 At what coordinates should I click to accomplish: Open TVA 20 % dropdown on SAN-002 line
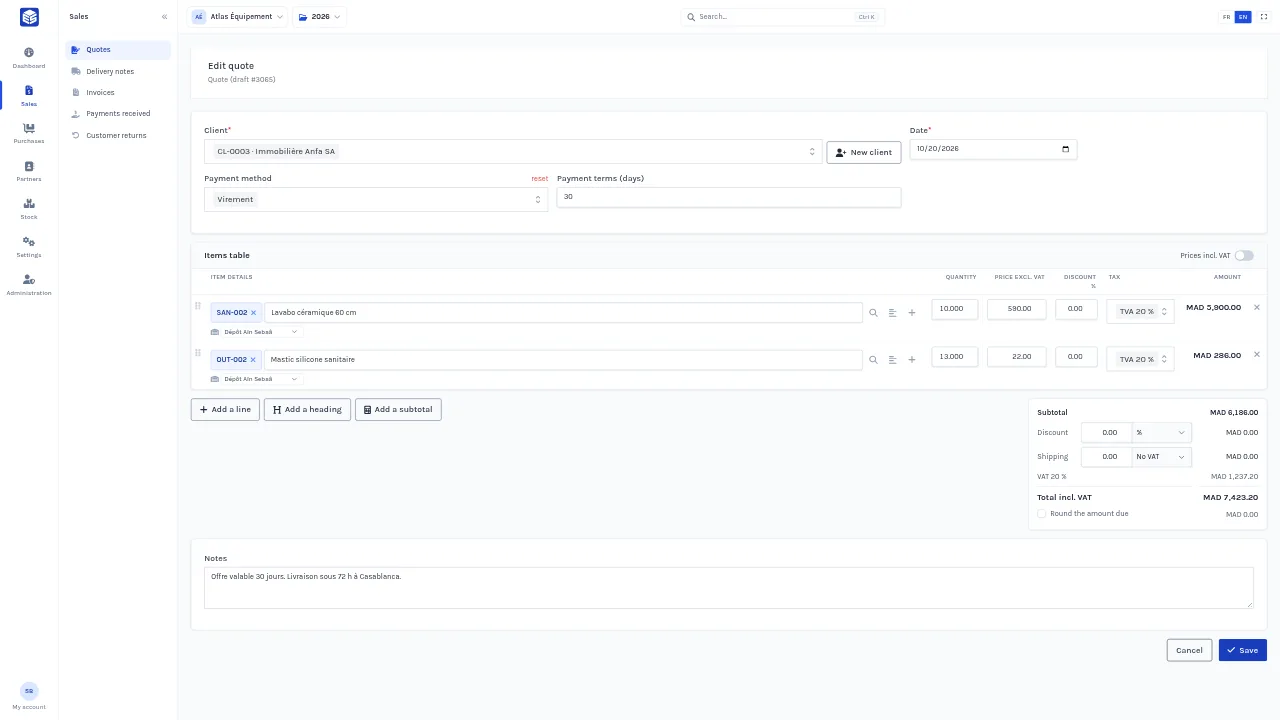coord(1140,312)
